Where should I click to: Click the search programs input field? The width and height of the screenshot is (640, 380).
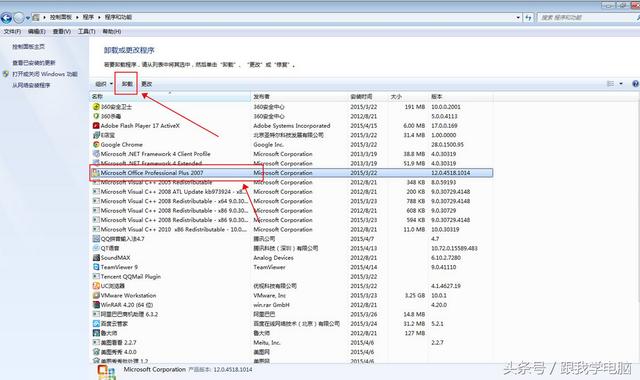pos(587,18)
